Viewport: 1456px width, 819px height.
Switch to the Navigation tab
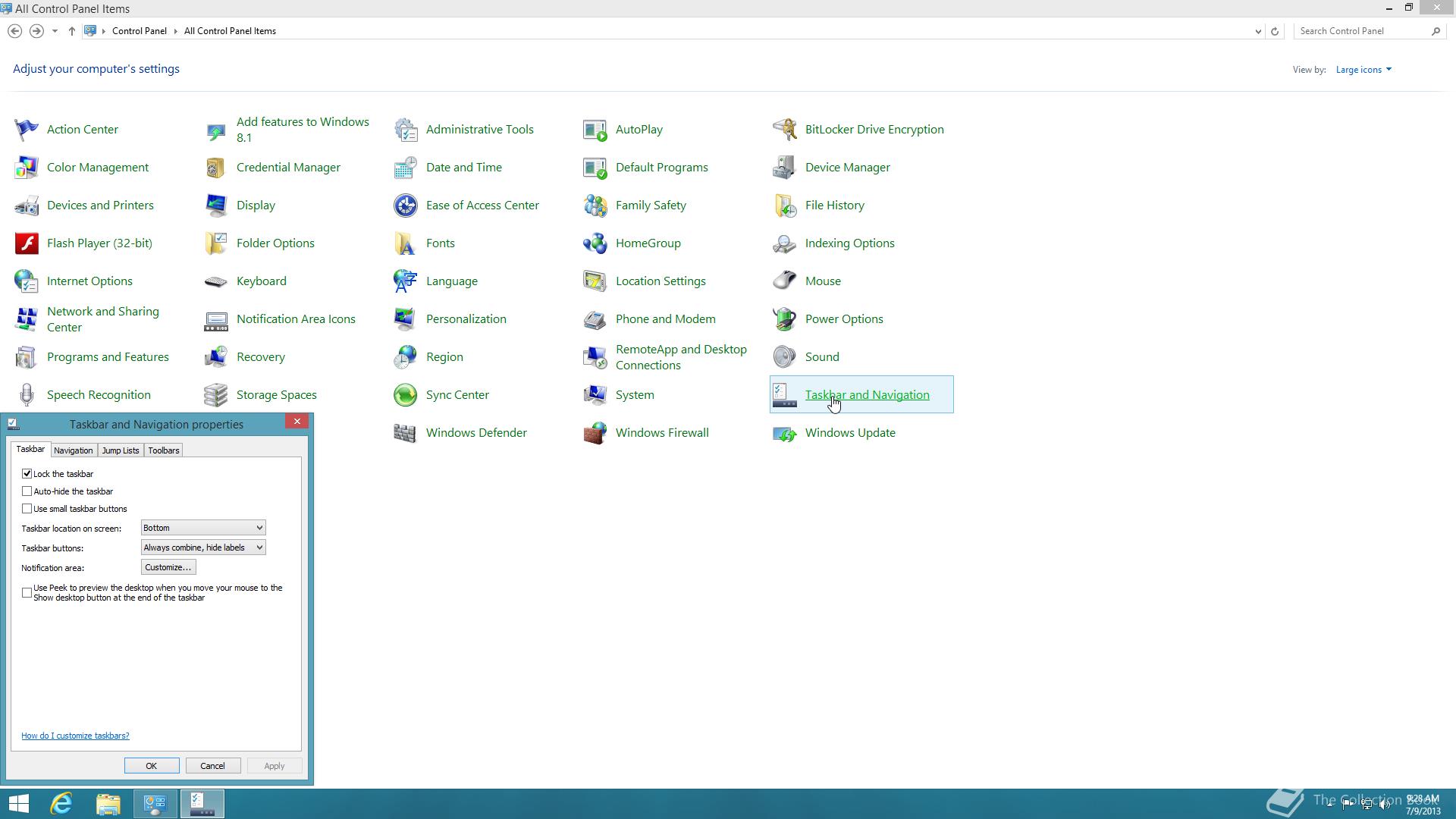tap(74, 450)
